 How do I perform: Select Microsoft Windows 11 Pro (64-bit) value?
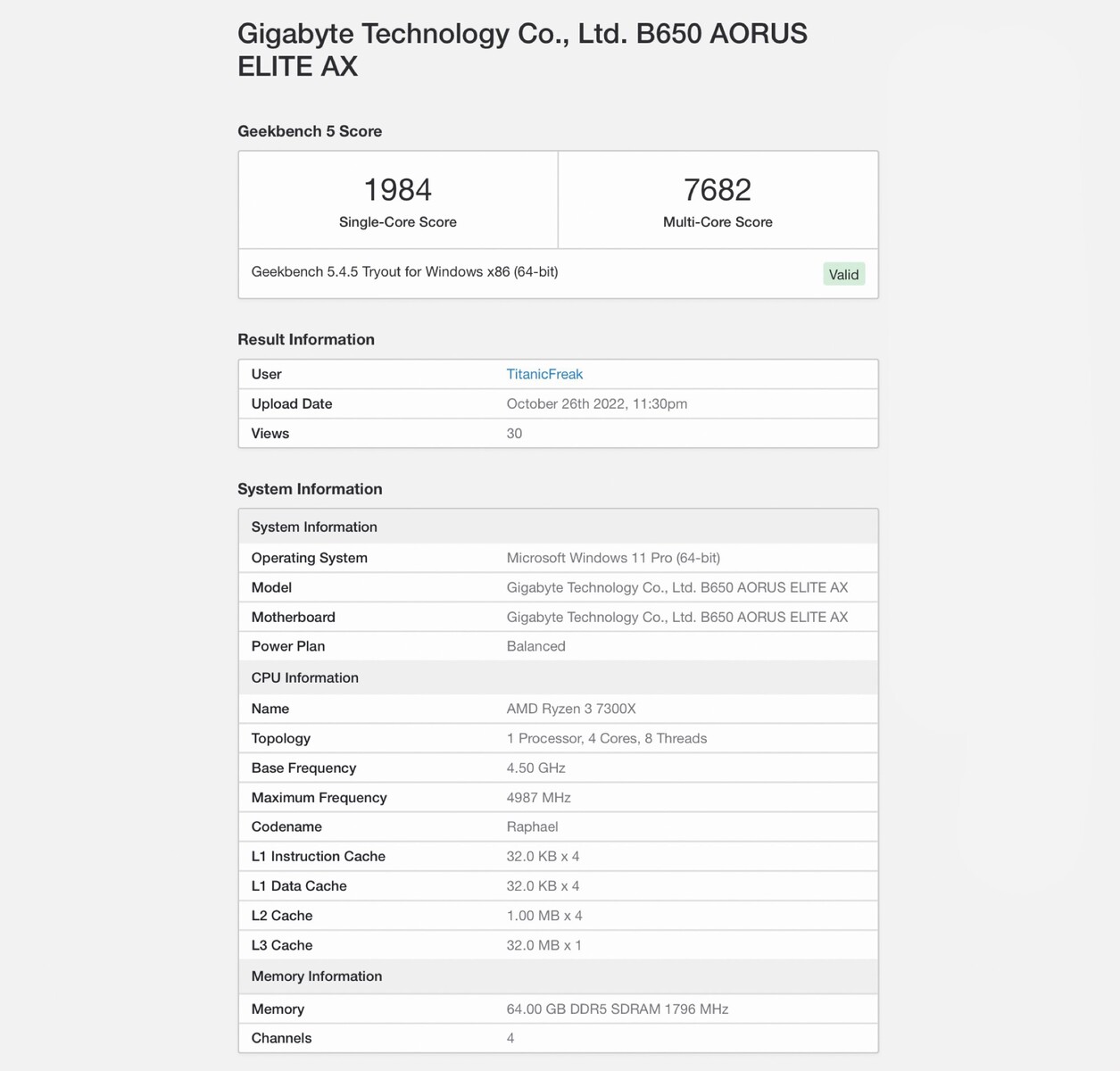pyautogui.click(x=613, y=558)
